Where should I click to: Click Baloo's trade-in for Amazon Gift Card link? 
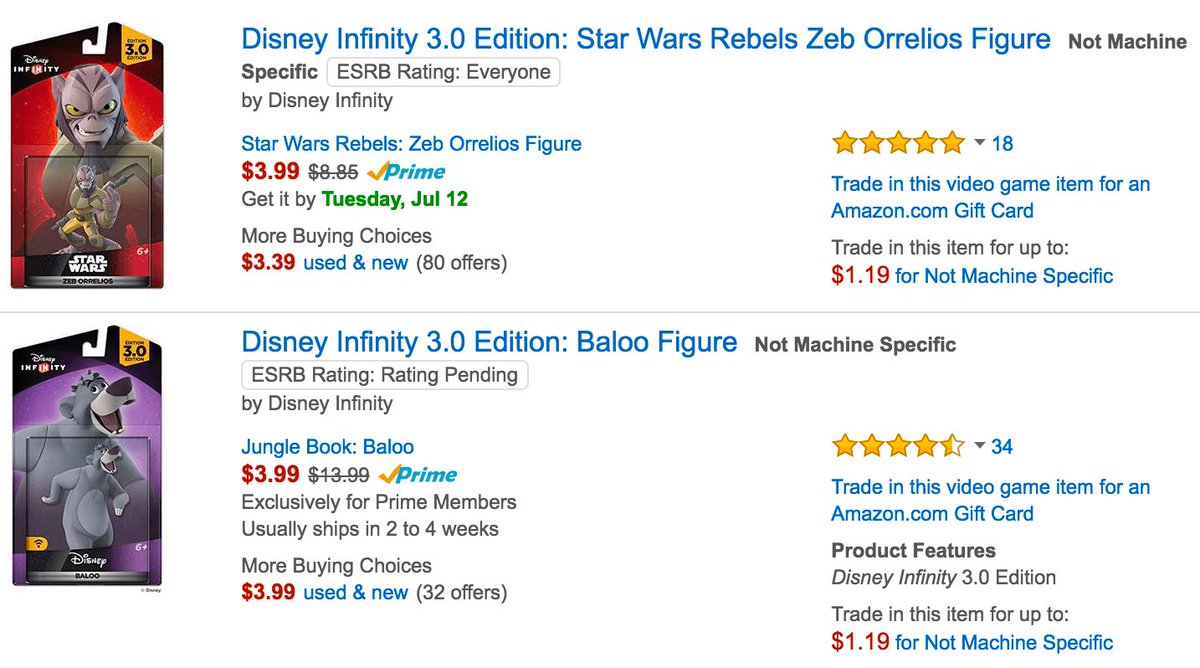point(990,500)
